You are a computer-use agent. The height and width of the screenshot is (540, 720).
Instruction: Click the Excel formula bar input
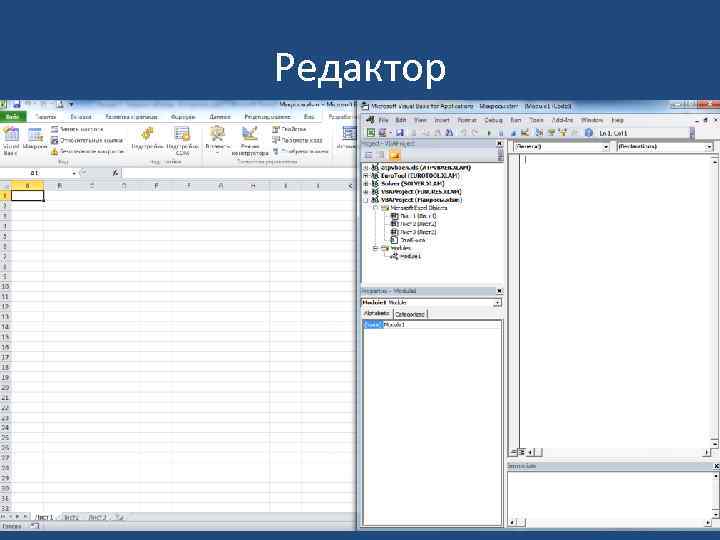pos(238,173)
